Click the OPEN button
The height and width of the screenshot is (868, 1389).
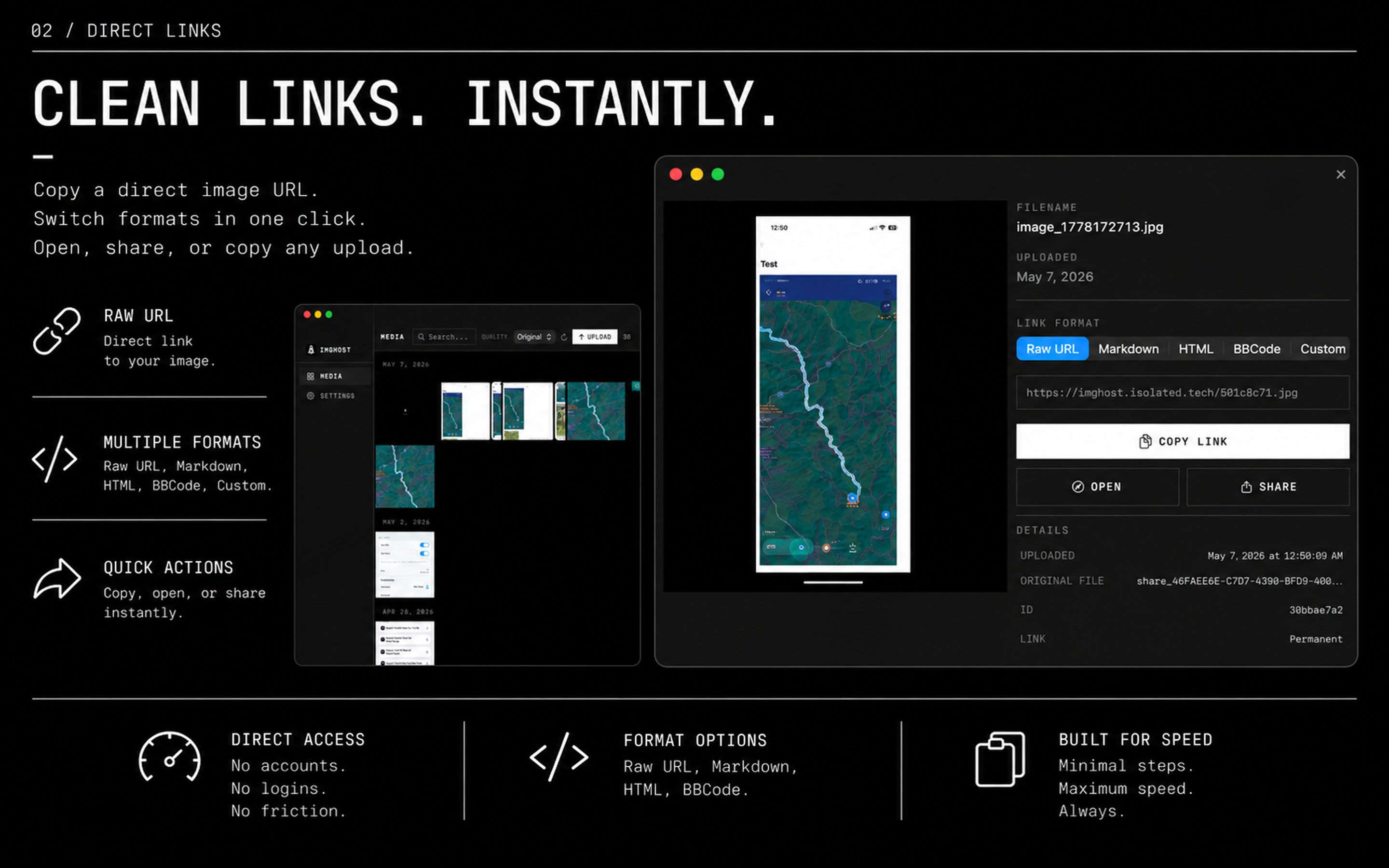pyautogui.click(x=1097, y=487)
